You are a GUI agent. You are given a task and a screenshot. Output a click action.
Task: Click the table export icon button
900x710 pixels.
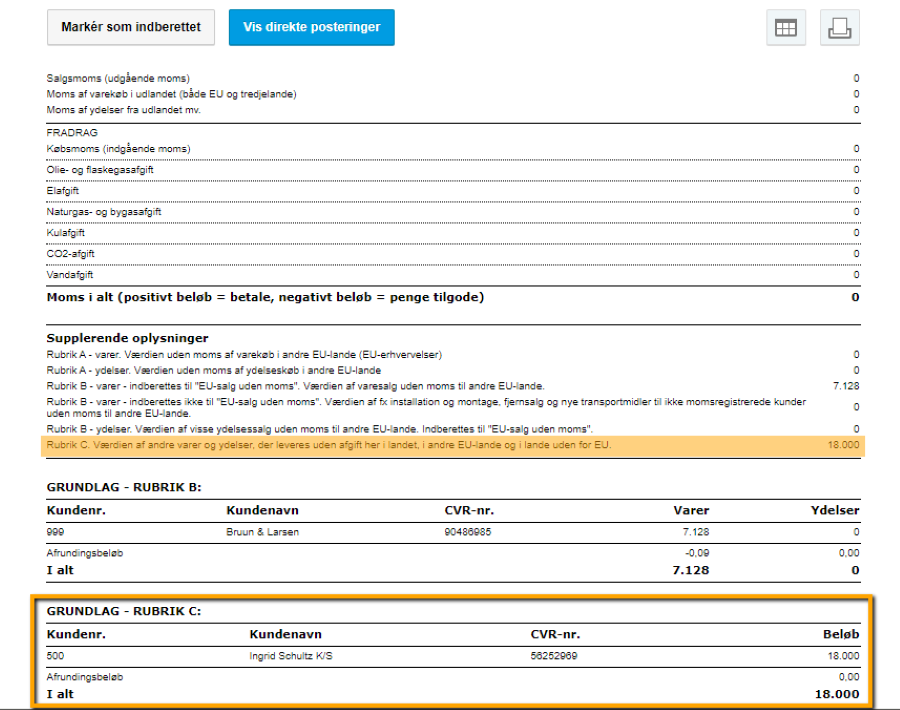(785, 28)
